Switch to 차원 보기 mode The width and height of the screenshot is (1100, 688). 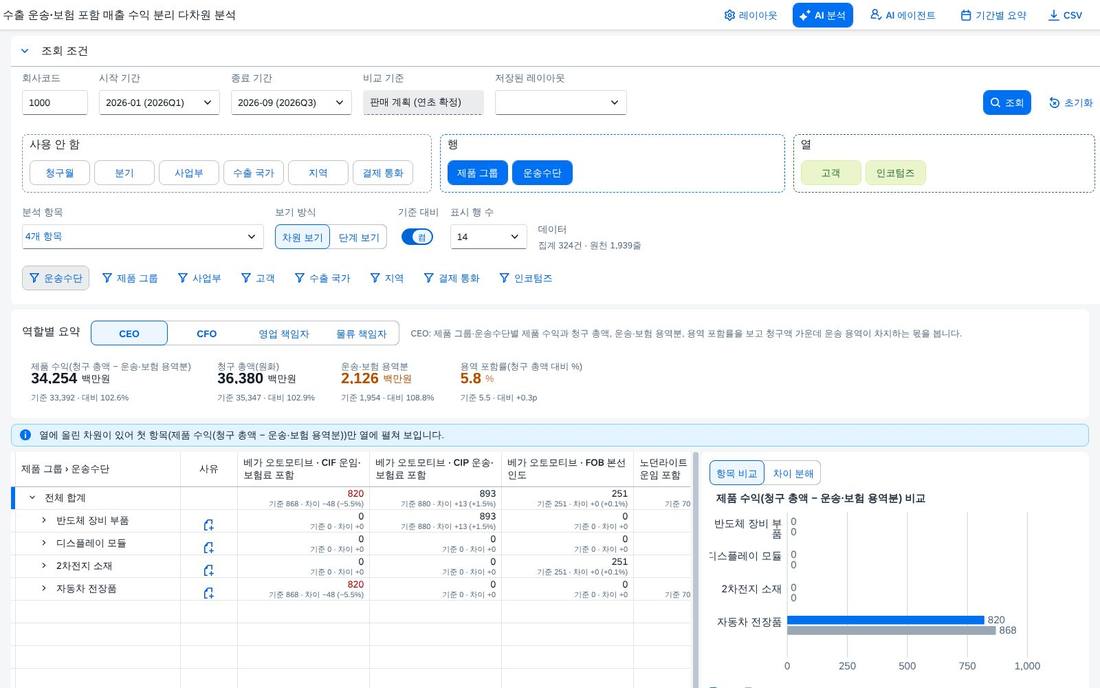tap(302, 237)
